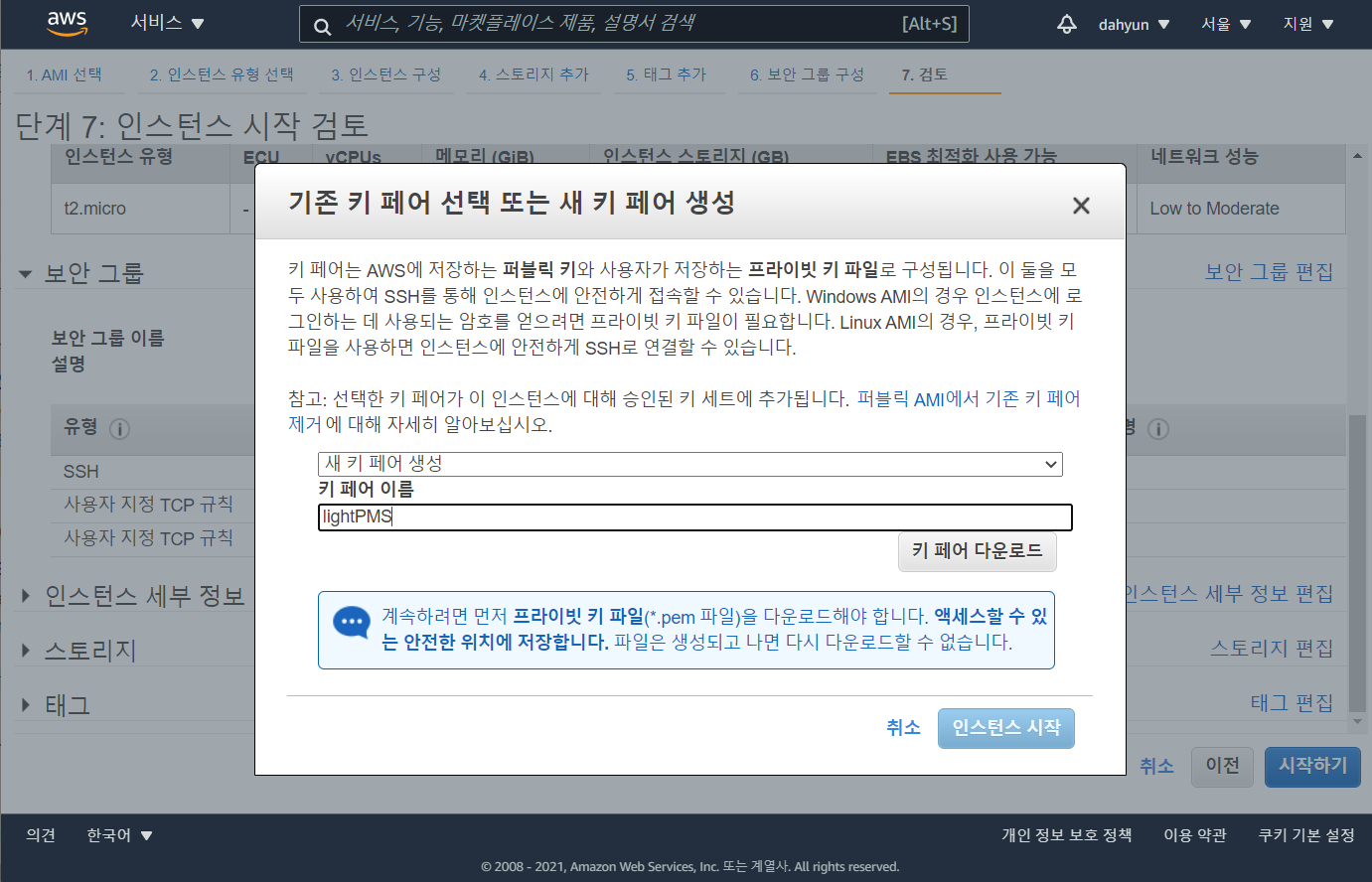Close the key pair dialog with X
The width and height of the screenshot is (1372, 882).
tap(1081, 205)
